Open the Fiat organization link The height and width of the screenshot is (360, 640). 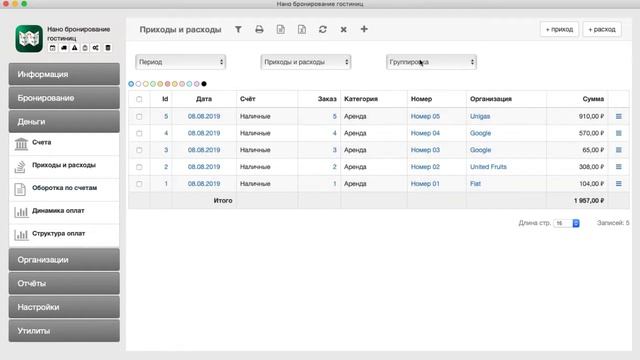tap(476, 184)
